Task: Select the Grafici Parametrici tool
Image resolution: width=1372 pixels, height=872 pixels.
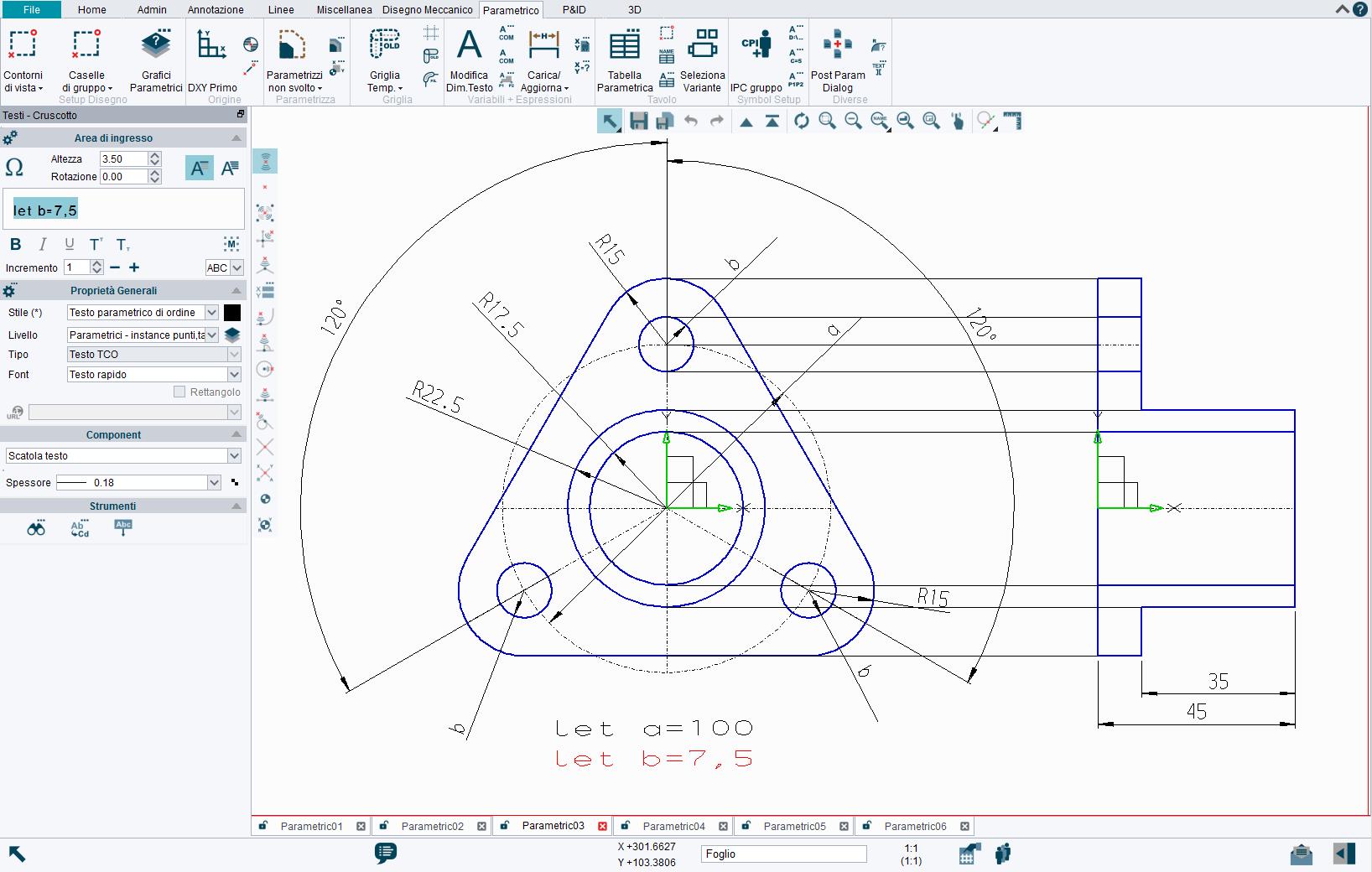Action: click(154, 57)
